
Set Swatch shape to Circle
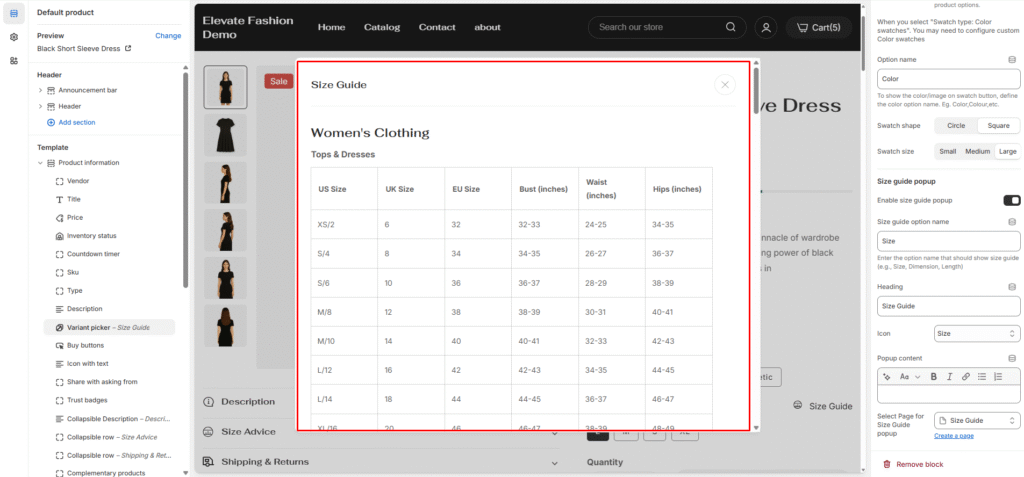[x=955, y=125]
